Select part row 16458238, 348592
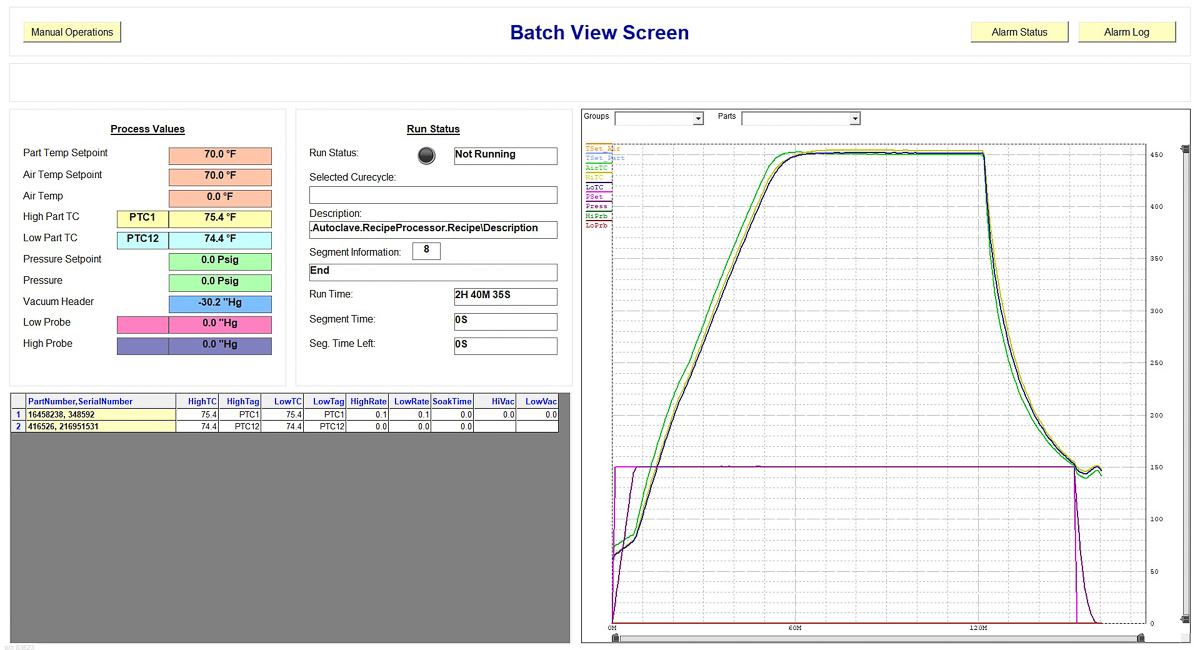 (x=100, y=414)
